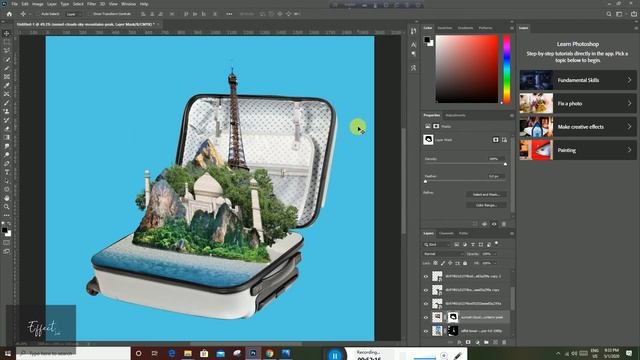Open Auto-Select Layer dropdown in options bar
Screen dimensions: 640x360
(x=73, y=14)
